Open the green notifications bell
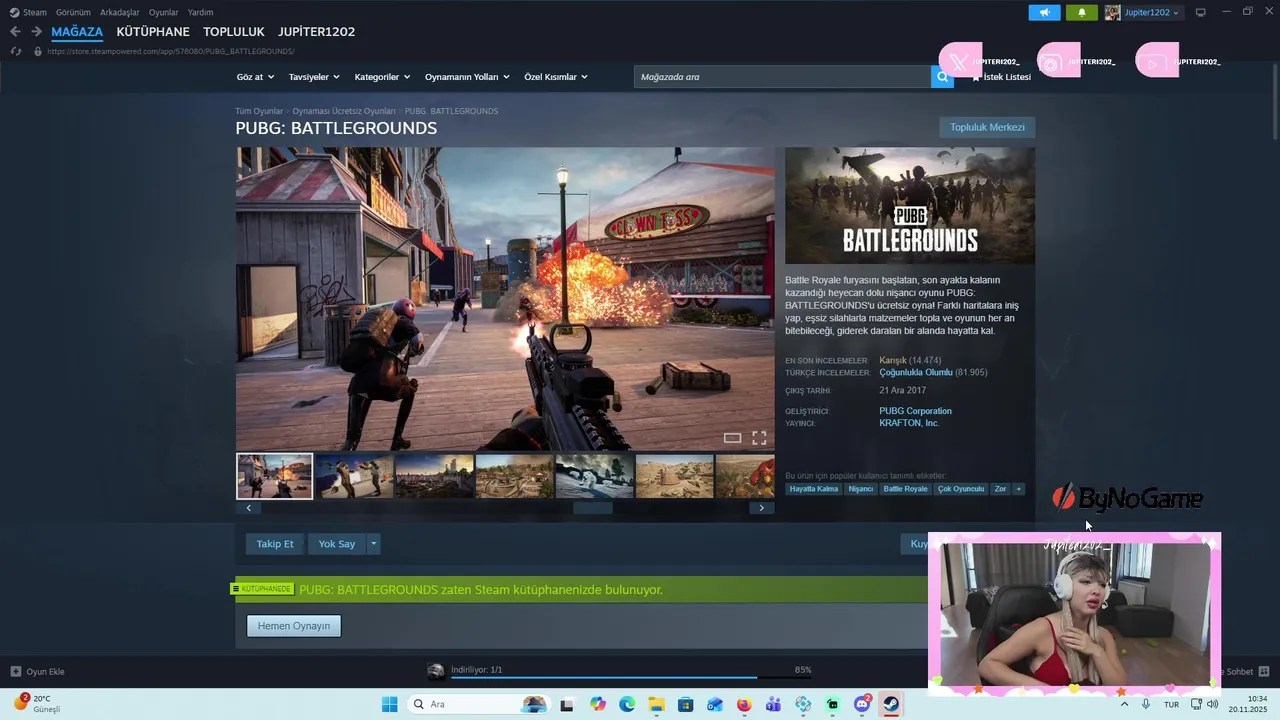1280x720 pixels. point(1081,12)
